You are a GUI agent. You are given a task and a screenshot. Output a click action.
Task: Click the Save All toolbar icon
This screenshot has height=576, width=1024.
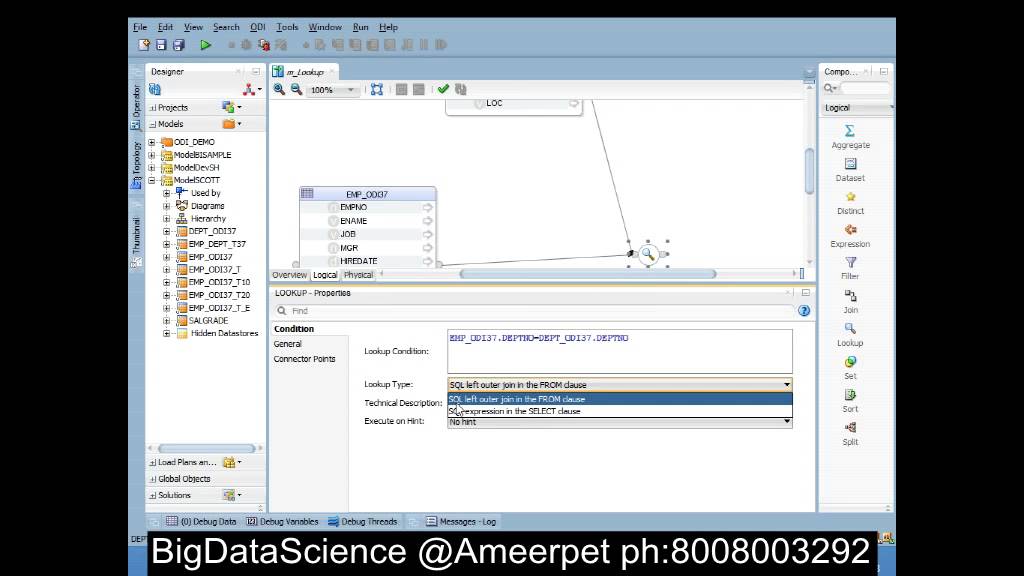pos(178,45)
